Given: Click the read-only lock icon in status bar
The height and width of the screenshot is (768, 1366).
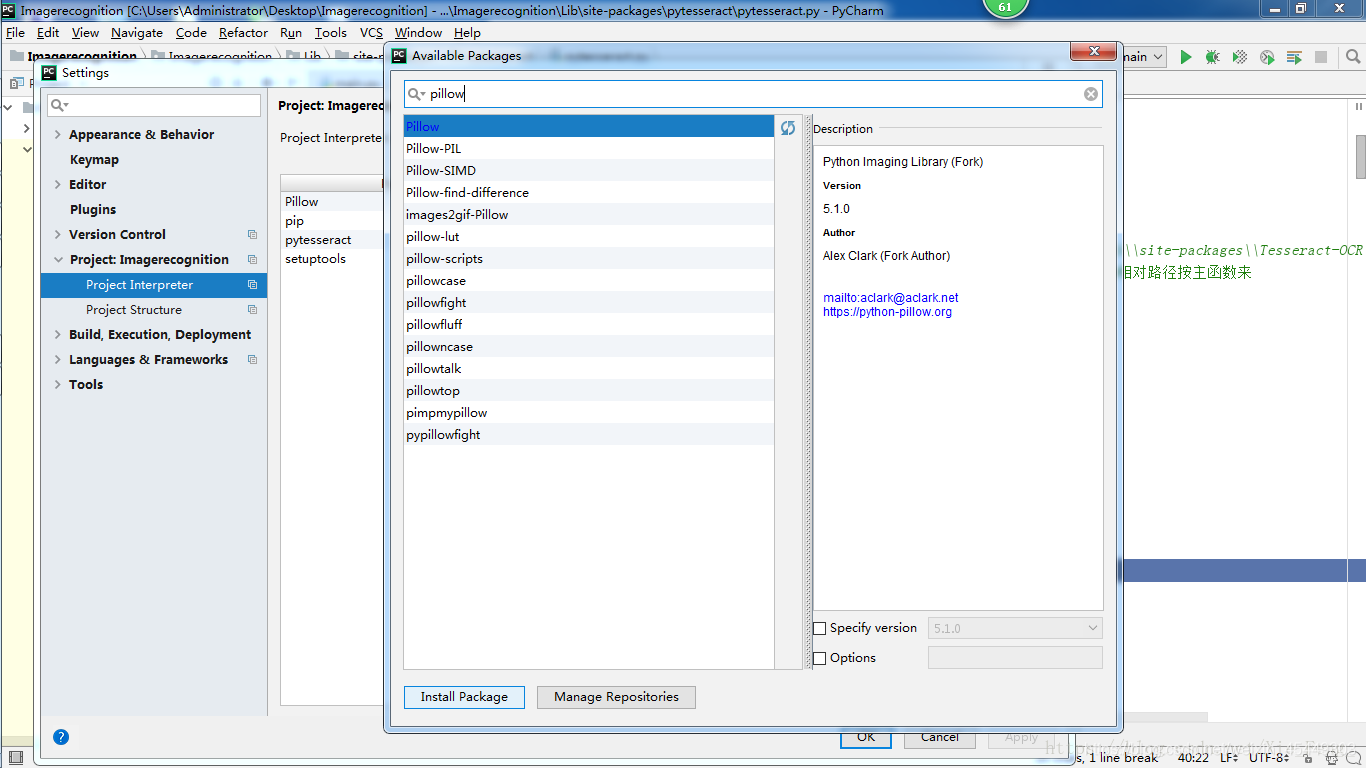Looking at the screenshot, I should [1308, 759].
